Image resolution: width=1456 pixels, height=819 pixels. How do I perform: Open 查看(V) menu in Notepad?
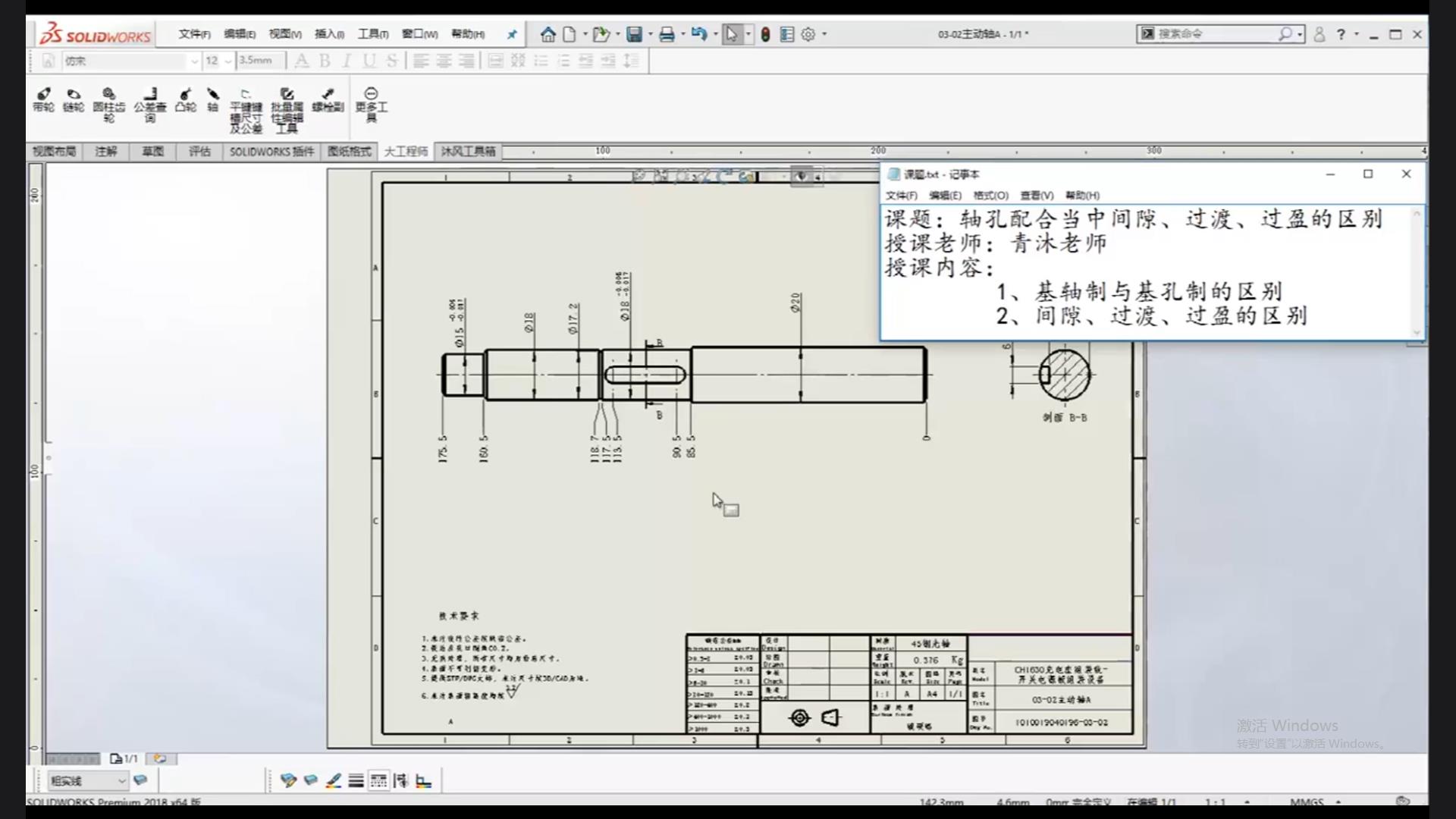coord(1037,196)
